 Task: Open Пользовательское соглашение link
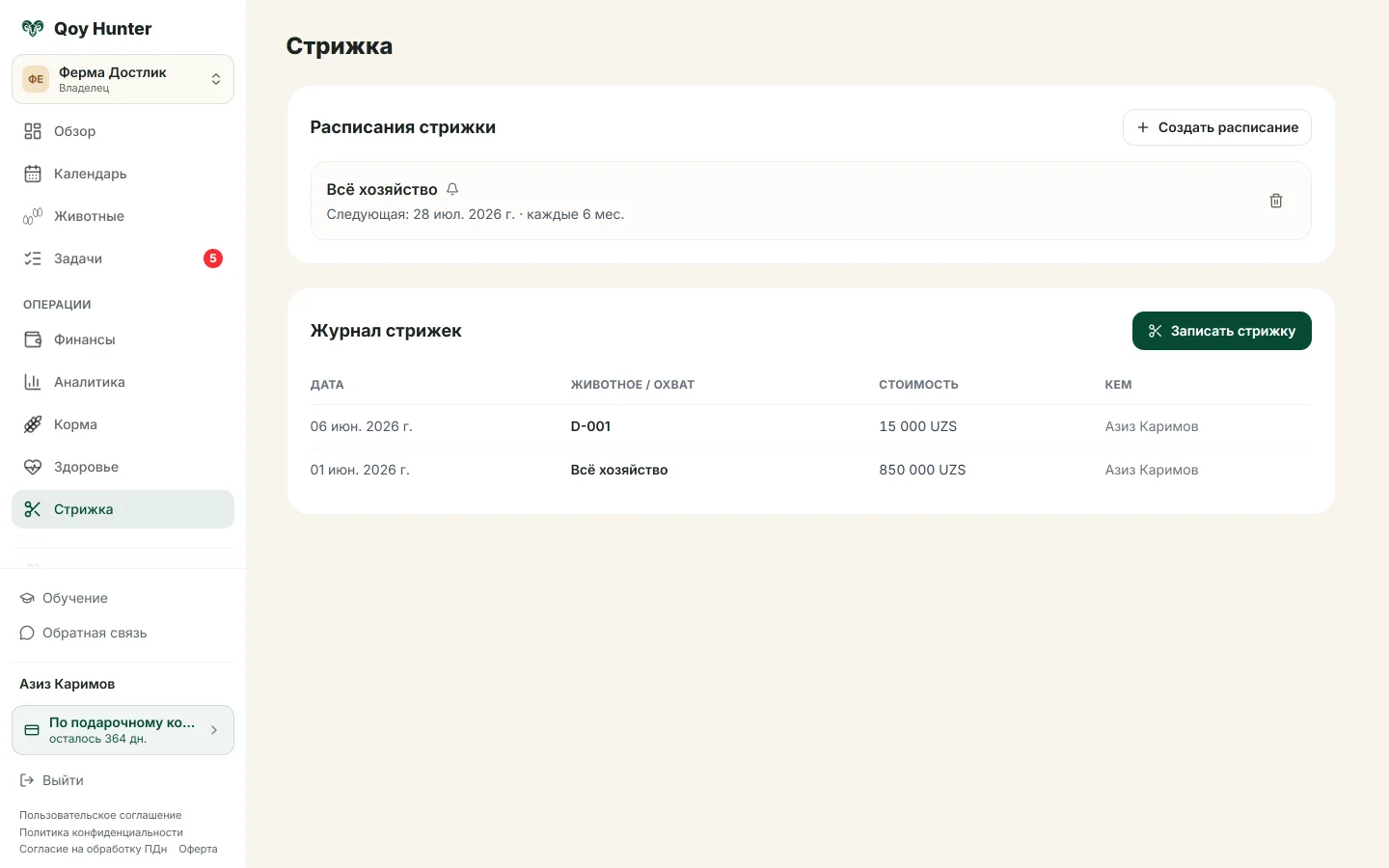click(x=100, y=815)
